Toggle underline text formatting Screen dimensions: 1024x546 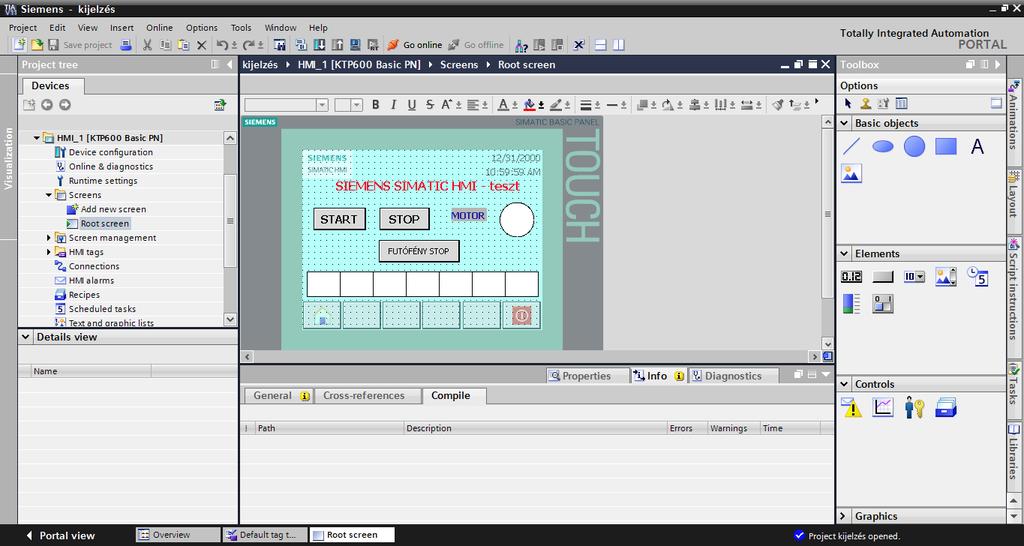click(411, 104)
